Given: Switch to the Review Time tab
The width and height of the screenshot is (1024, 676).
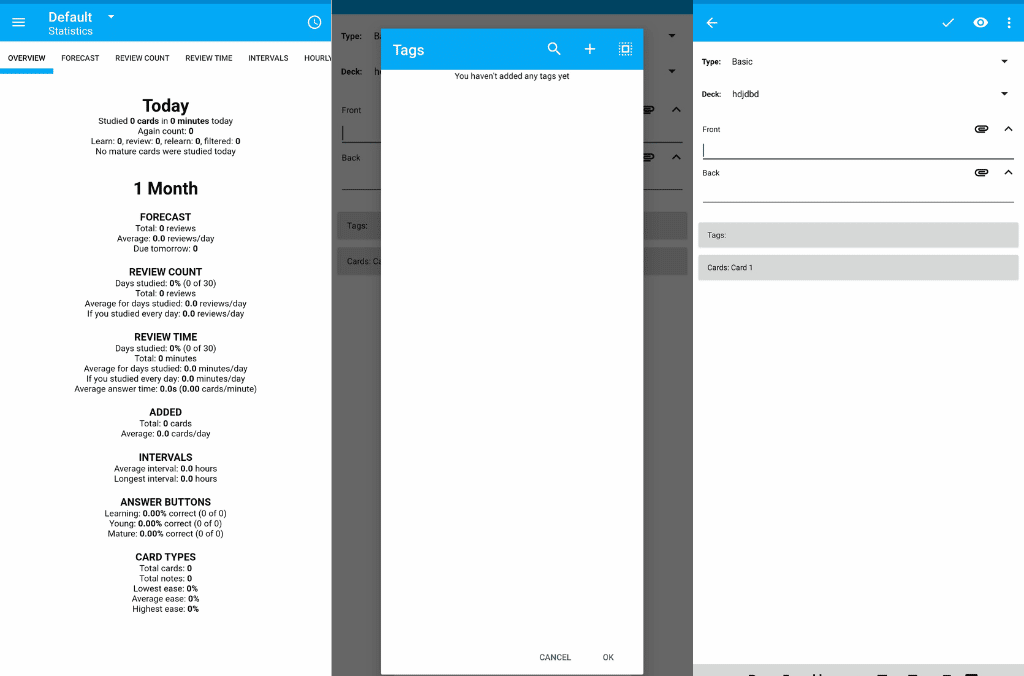Looking at the screenshot, I should [208, 58].
